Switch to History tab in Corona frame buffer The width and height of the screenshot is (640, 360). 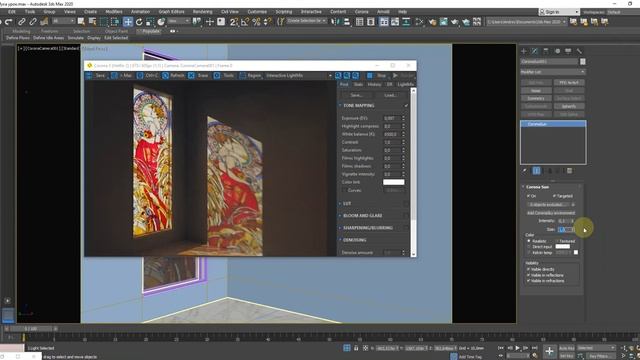[374, 84]
